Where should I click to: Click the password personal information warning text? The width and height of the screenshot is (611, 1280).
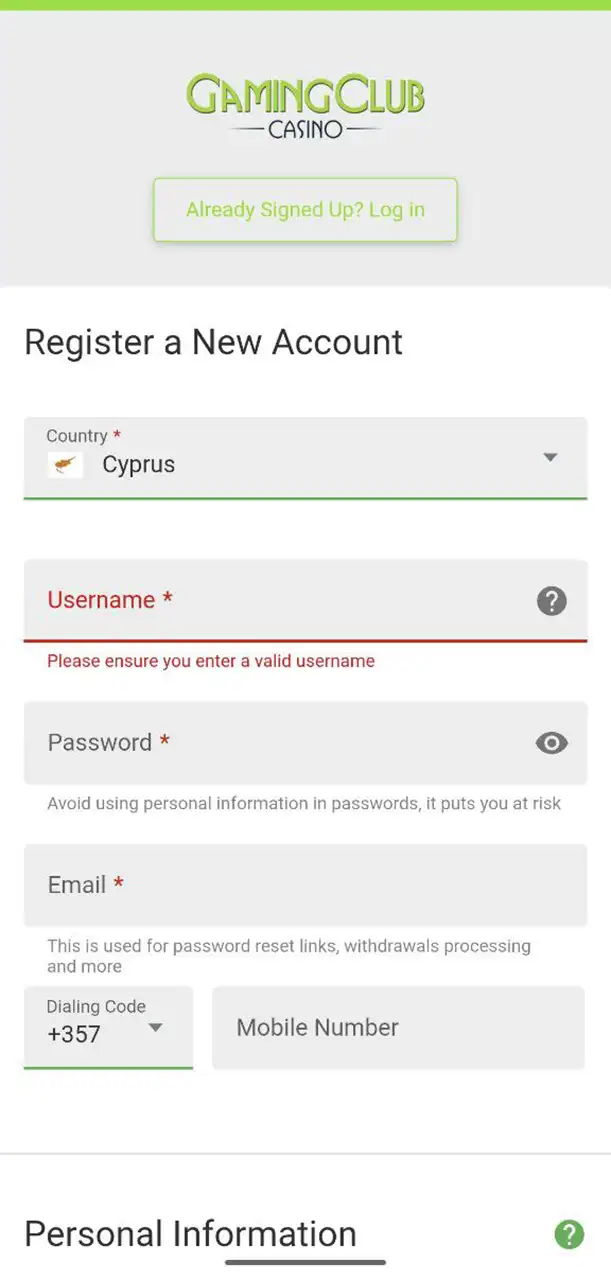[x=304, y=803]
